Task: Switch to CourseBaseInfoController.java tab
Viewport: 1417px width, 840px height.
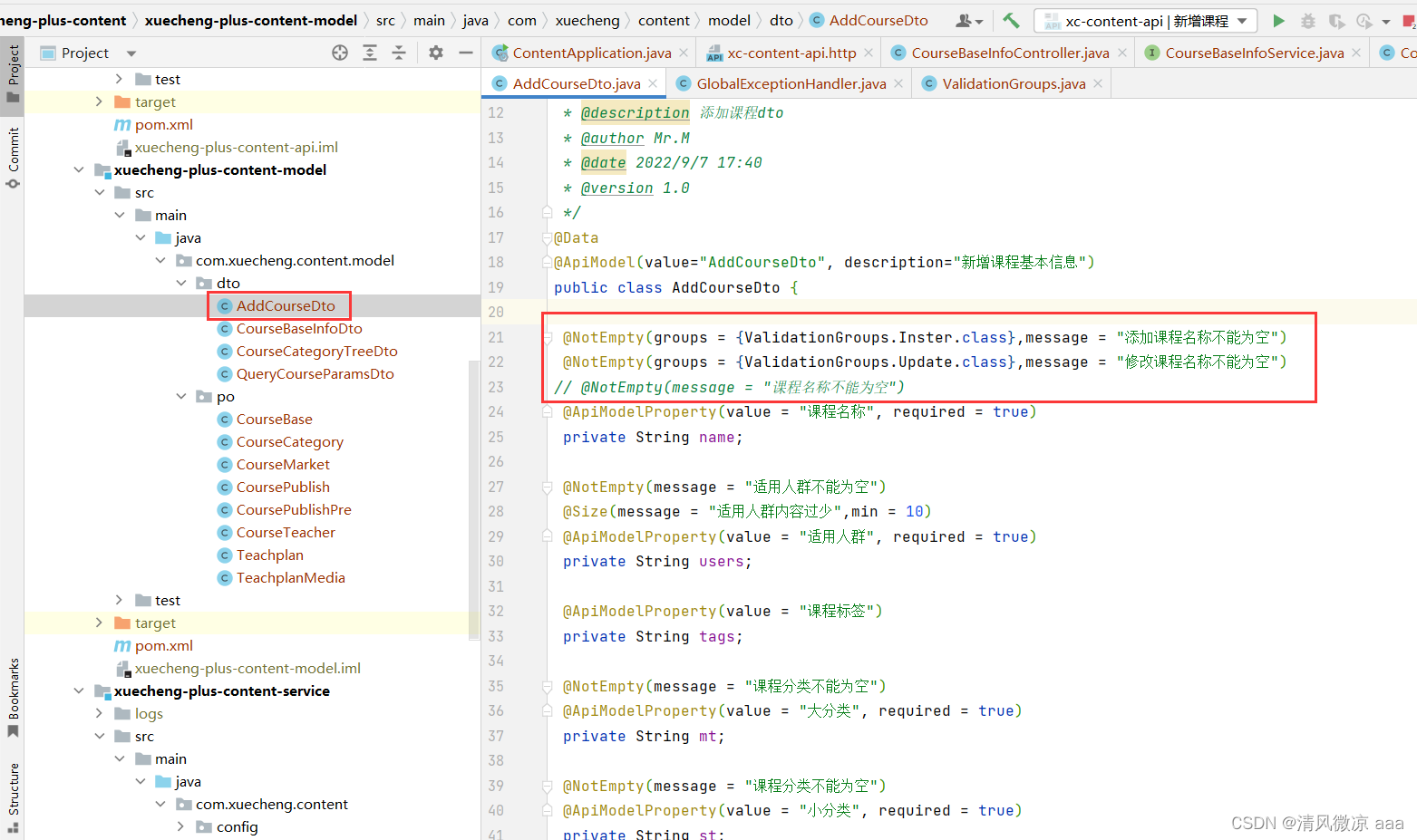Action: tap(1009, 53)
